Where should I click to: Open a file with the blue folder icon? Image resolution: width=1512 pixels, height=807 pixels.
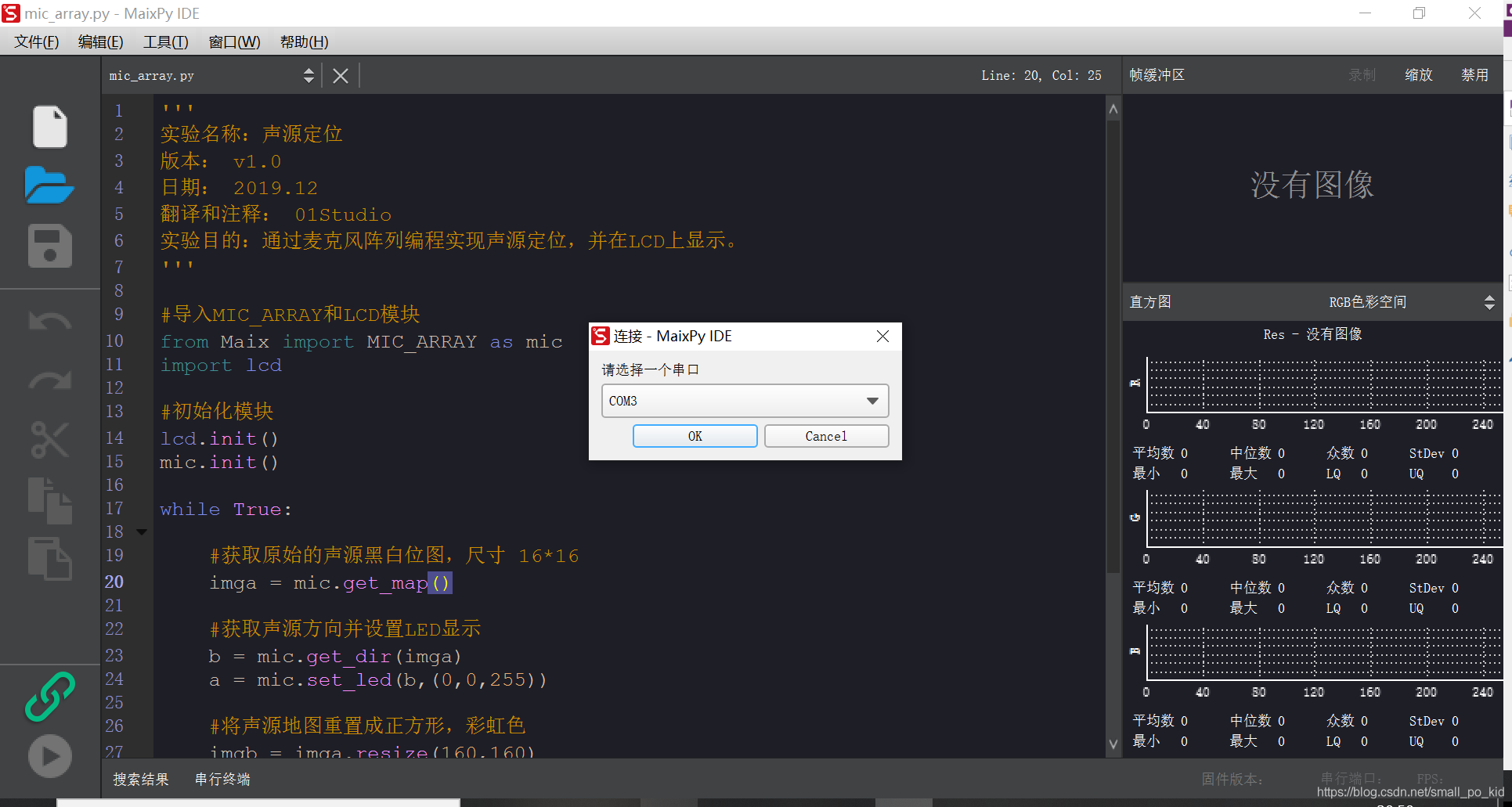click(49, 186)
